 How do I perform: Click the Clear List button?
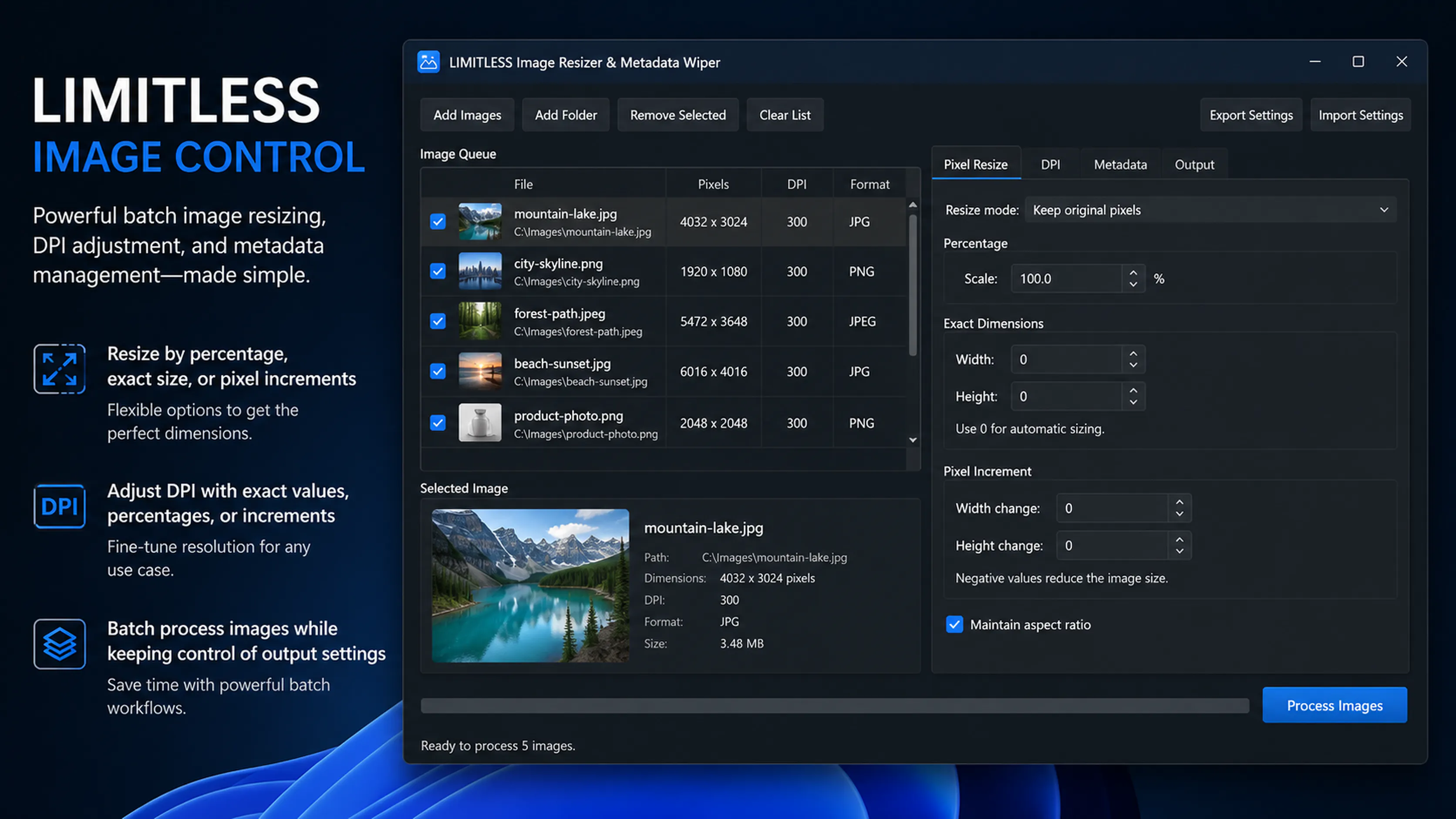click(x=785, y=115)
